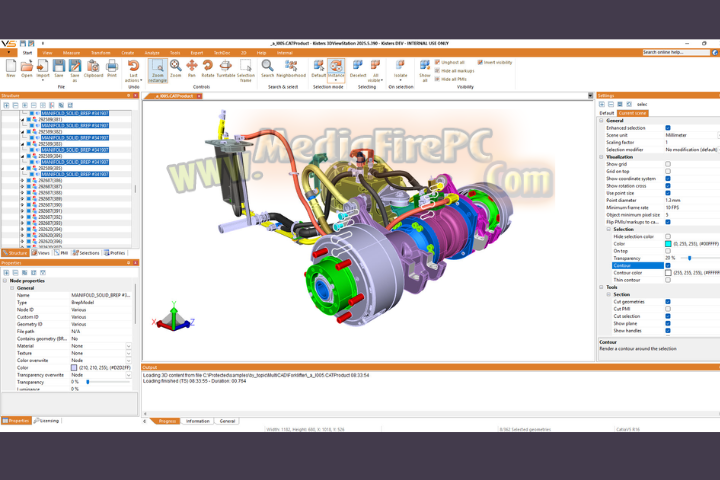This screenshot has width=720, height=480.
Task: Open the Clipboard tool
Action: 93,66
